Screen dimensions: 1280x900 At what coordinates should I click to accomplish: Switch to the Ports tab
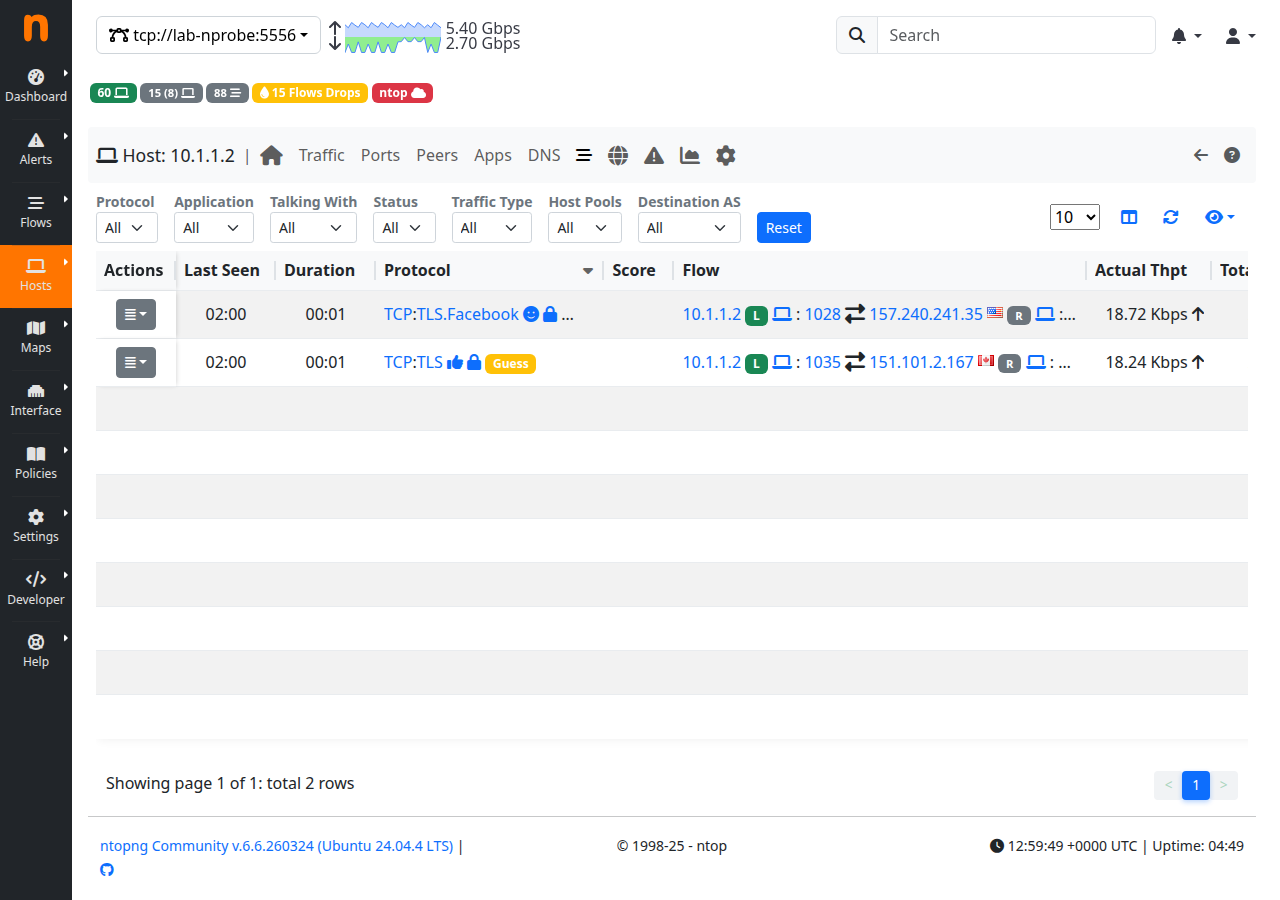[x=380, y=155]
